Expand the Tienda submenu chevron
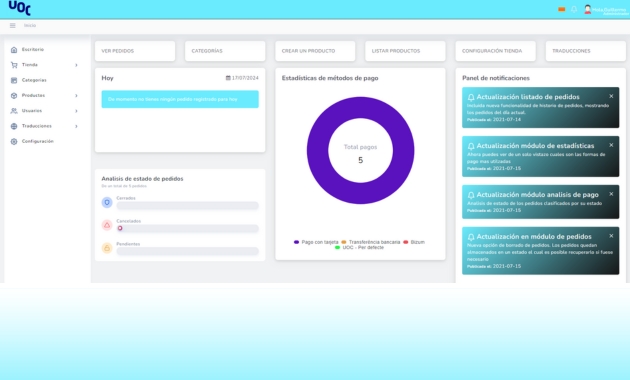The height and width of the screenshot is (380, 630). click(76, 65)
